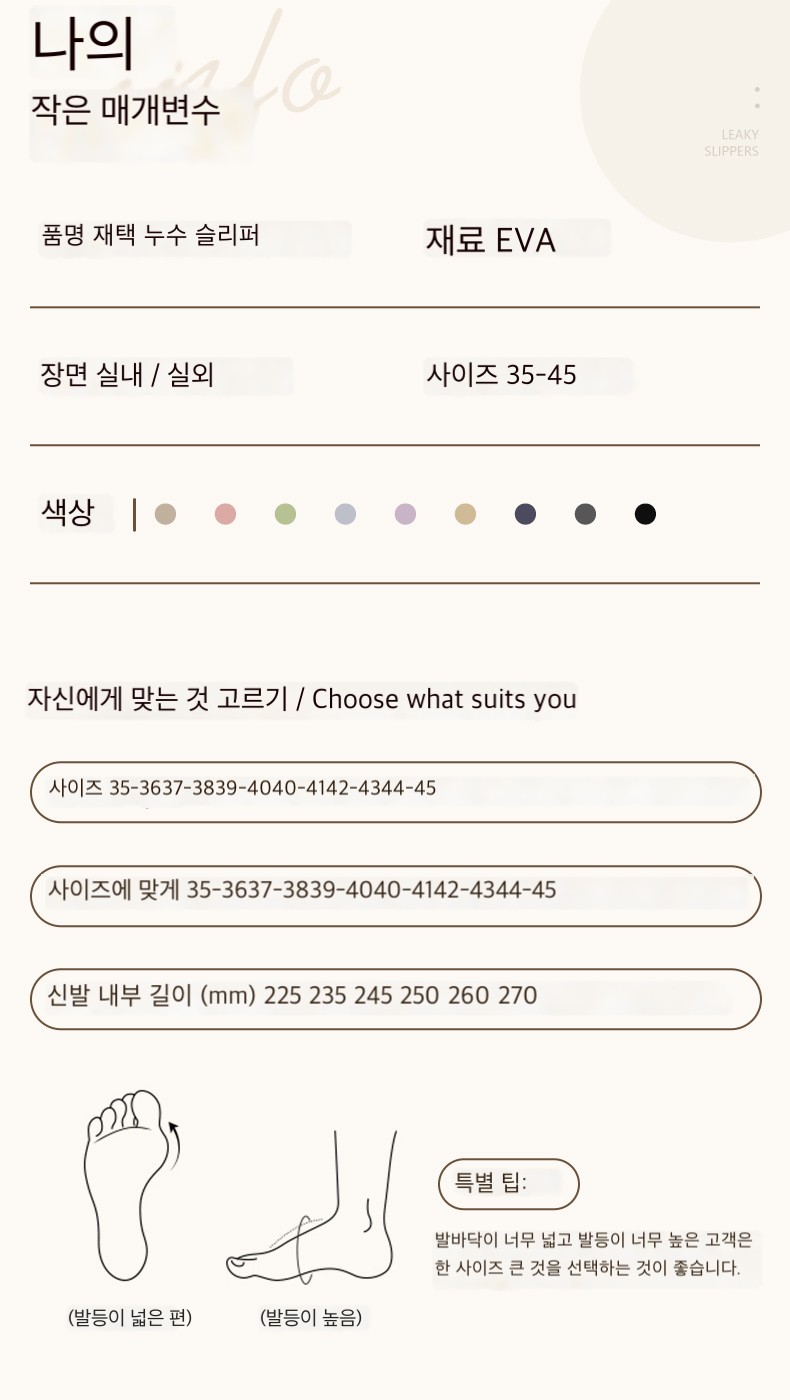
Task: Click the 사이즈에 맞게 size row
Action: coord(396,896)
